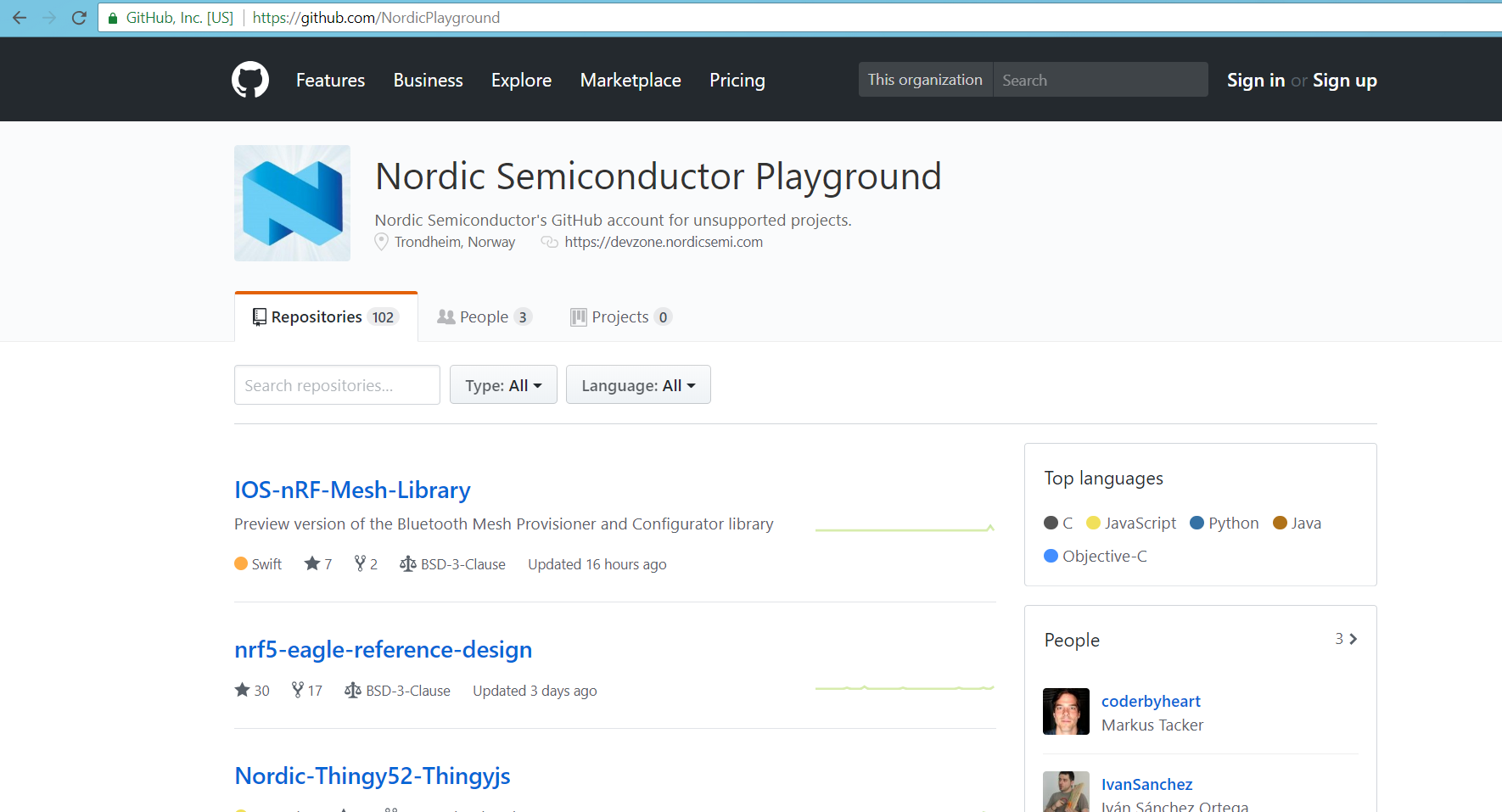This screenshot has height=812, width=1502.
Task: Click the blue Python language dot
Action: click(x=1197, y=523)
